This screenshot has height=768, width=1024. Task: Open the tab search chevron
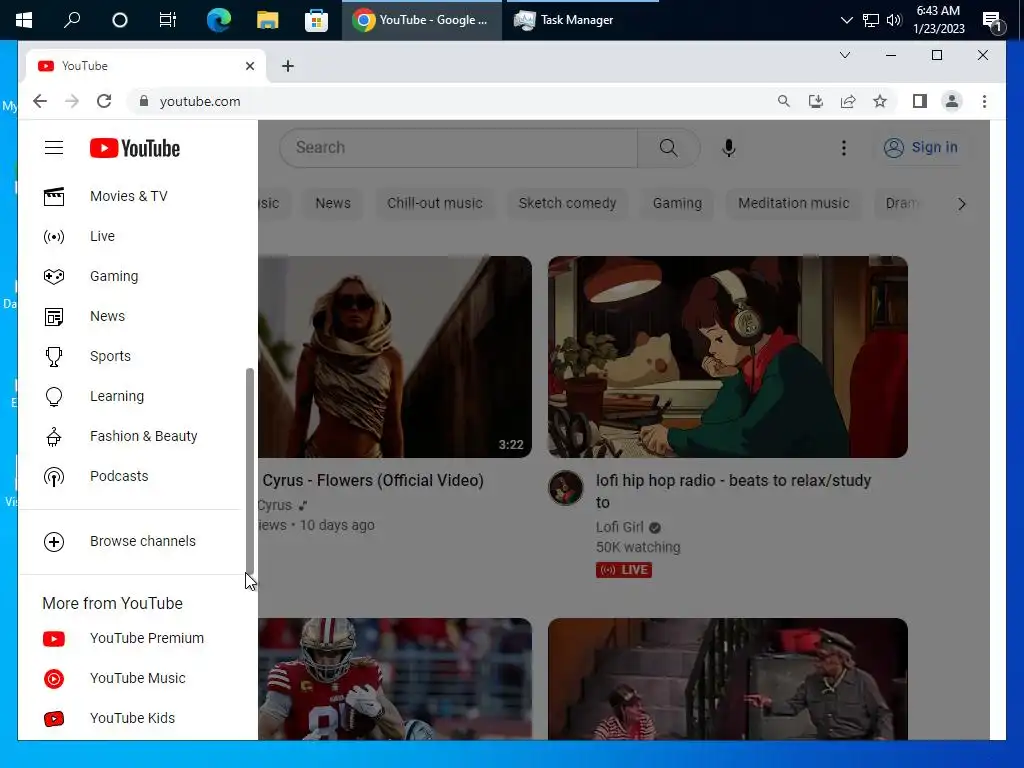pyautogui.click(x=844, y=55)
